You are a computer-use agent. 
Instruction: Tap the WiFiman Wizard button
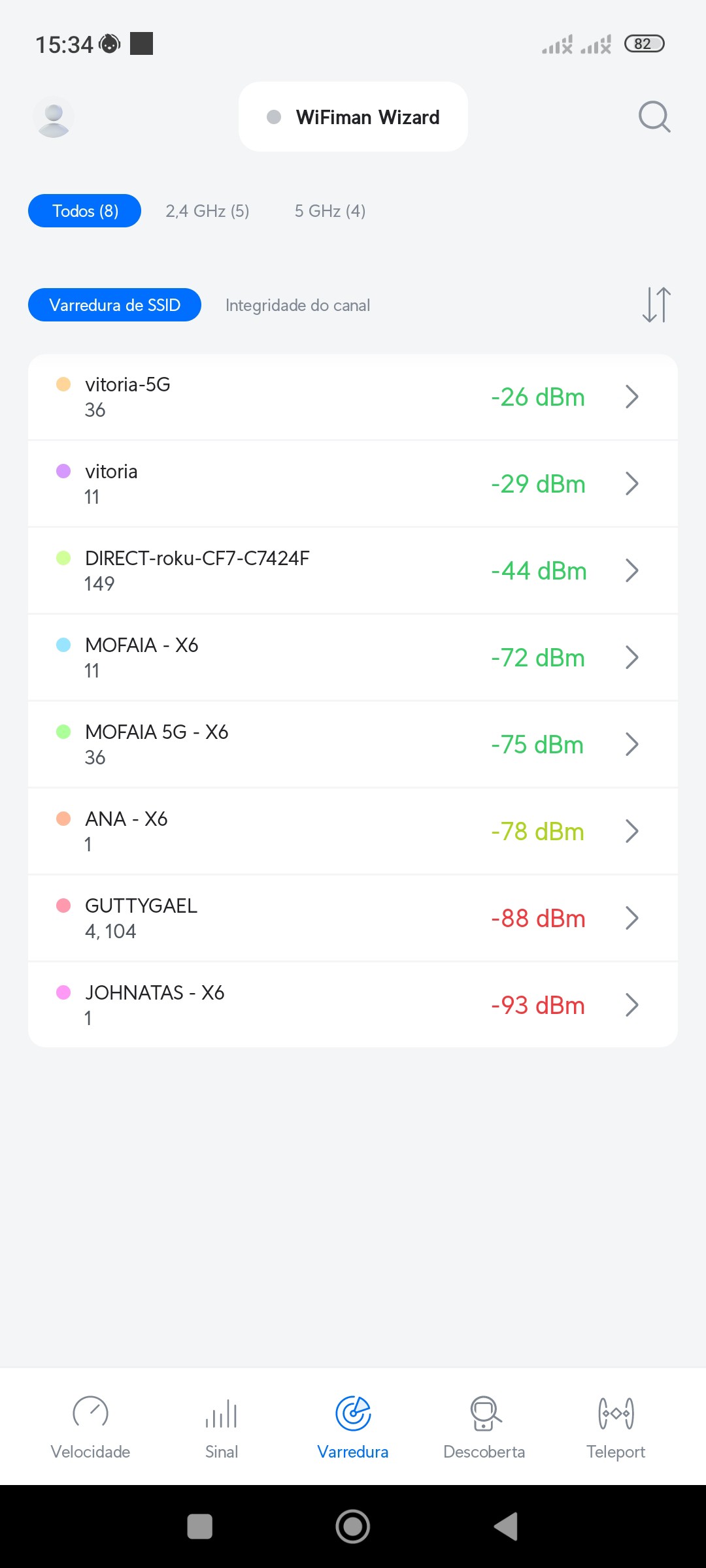coord(353,117)
